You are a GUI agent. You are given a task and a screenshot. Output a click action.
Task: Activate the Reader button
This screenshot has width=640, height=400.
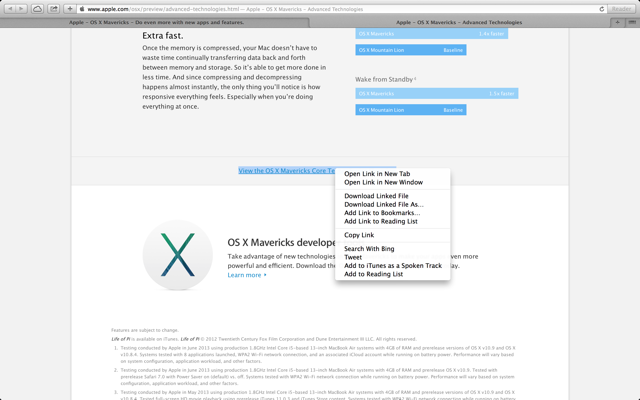click(621, 9)
